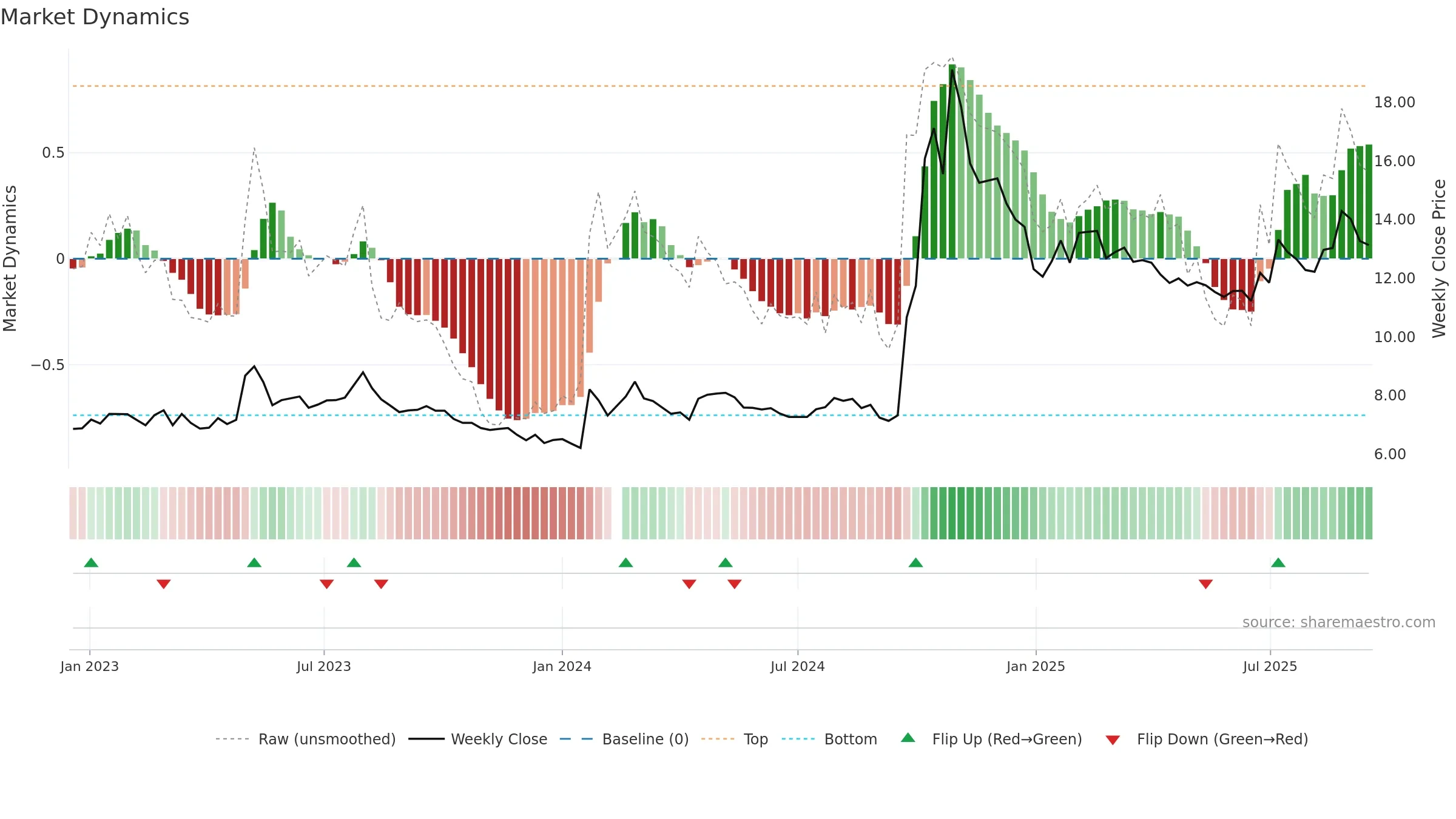
Task: Click the Market Dynamics chart title
Action: click(x=95, y=17)
